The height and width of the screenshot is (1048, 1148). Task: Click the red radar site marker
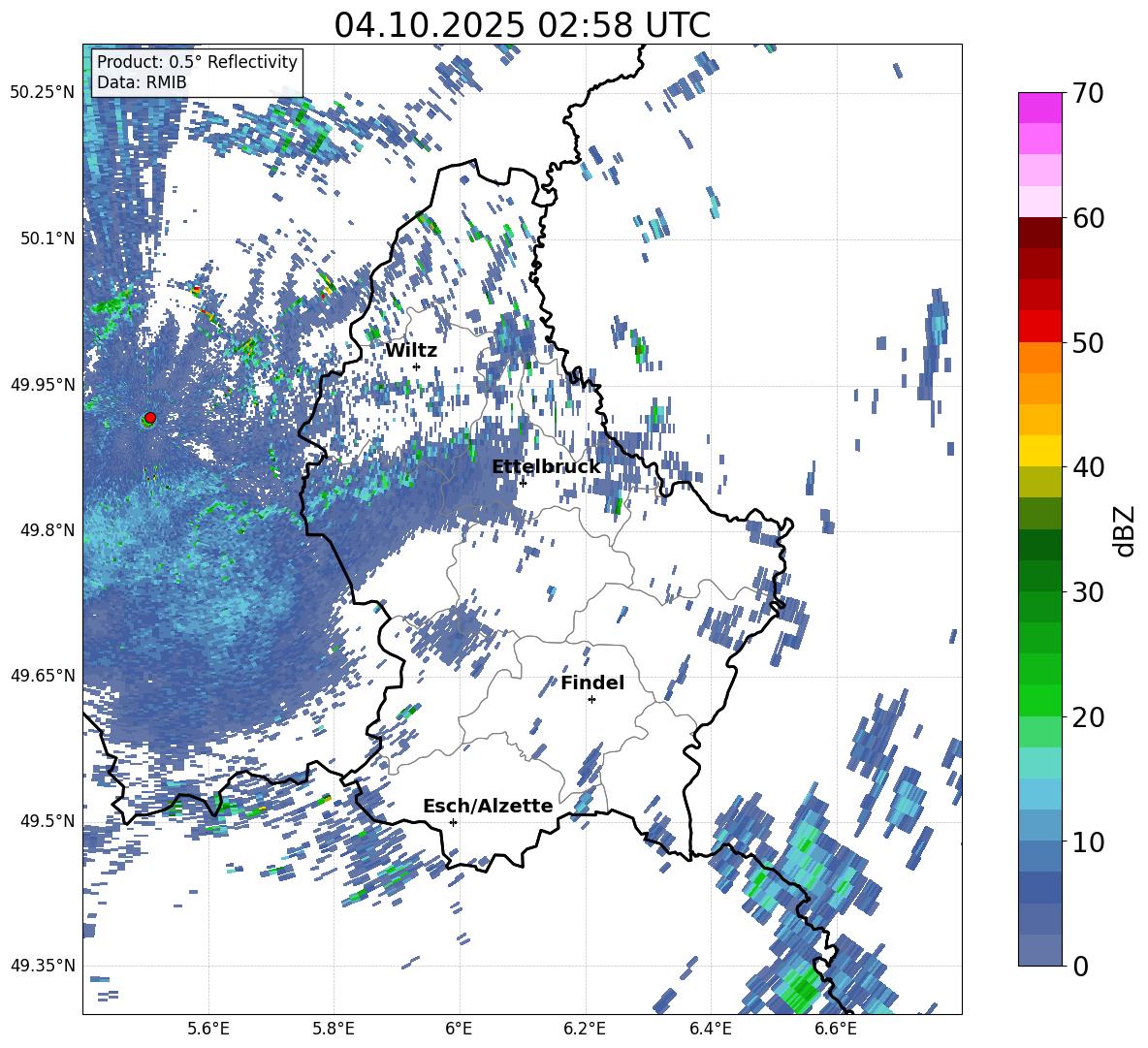click(x=150, y=418)
